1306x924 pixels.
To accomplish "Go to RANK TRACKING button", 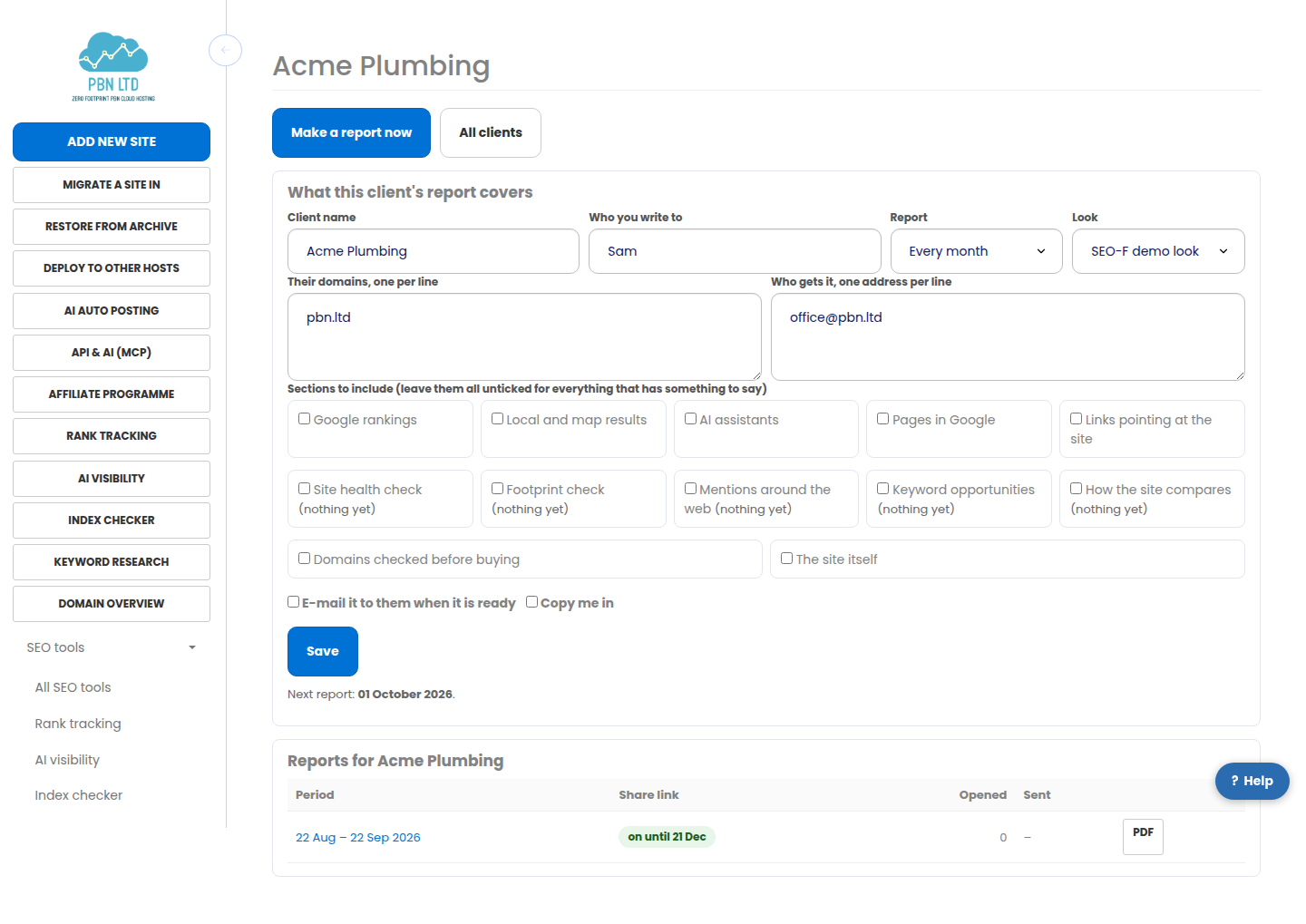I will (112, 436).
